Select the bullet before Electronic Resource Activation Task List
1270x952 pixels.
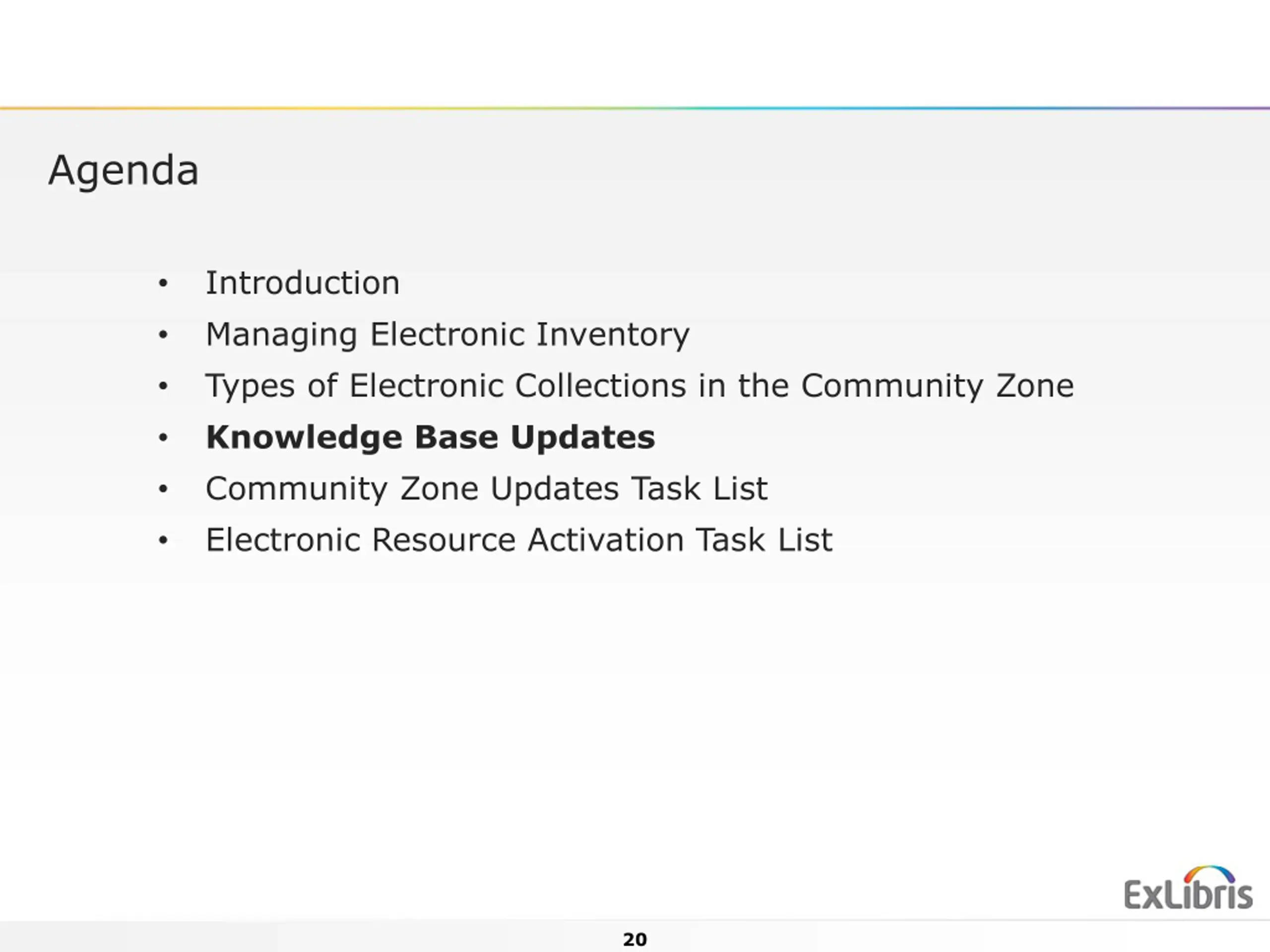(163, 540)
